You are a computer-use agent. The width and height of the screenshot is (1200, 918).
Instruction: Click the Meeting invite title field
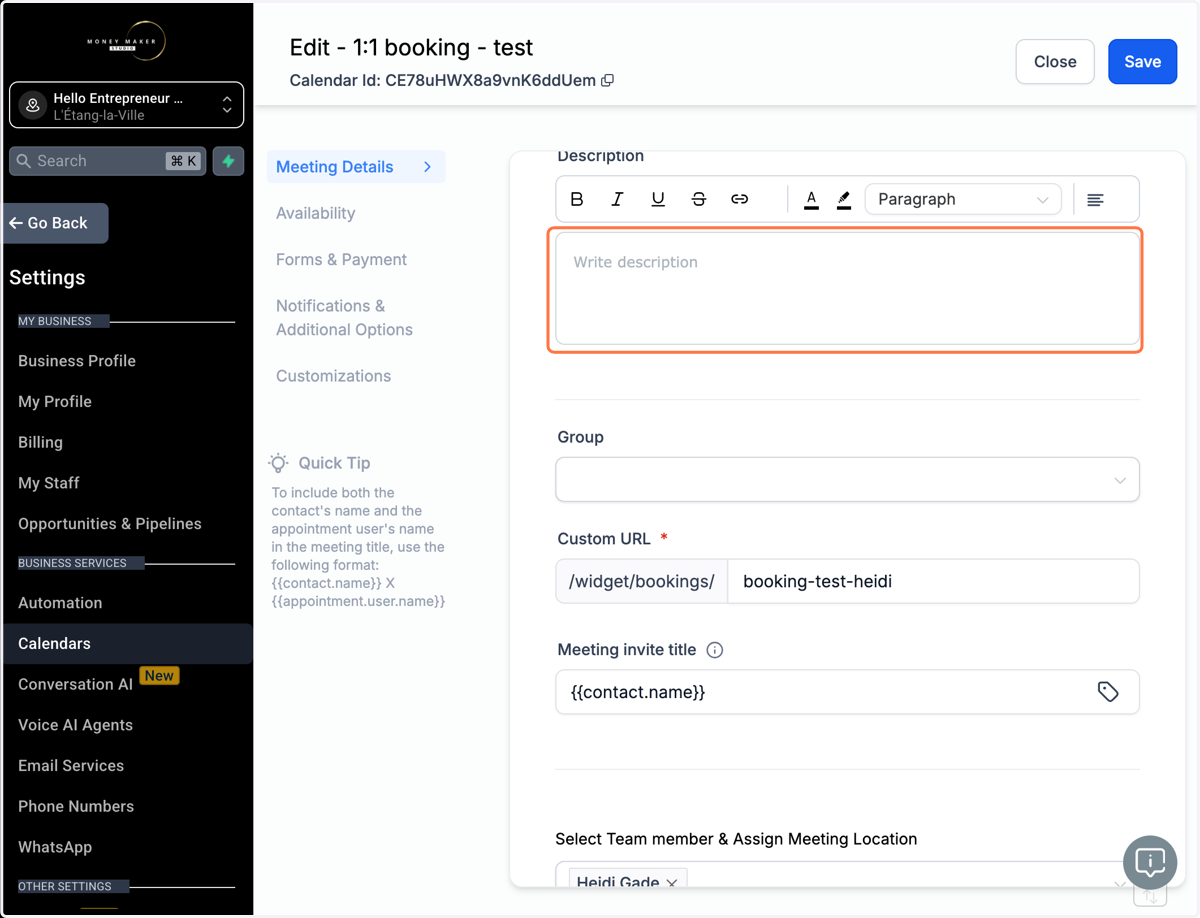coord(847,692)
